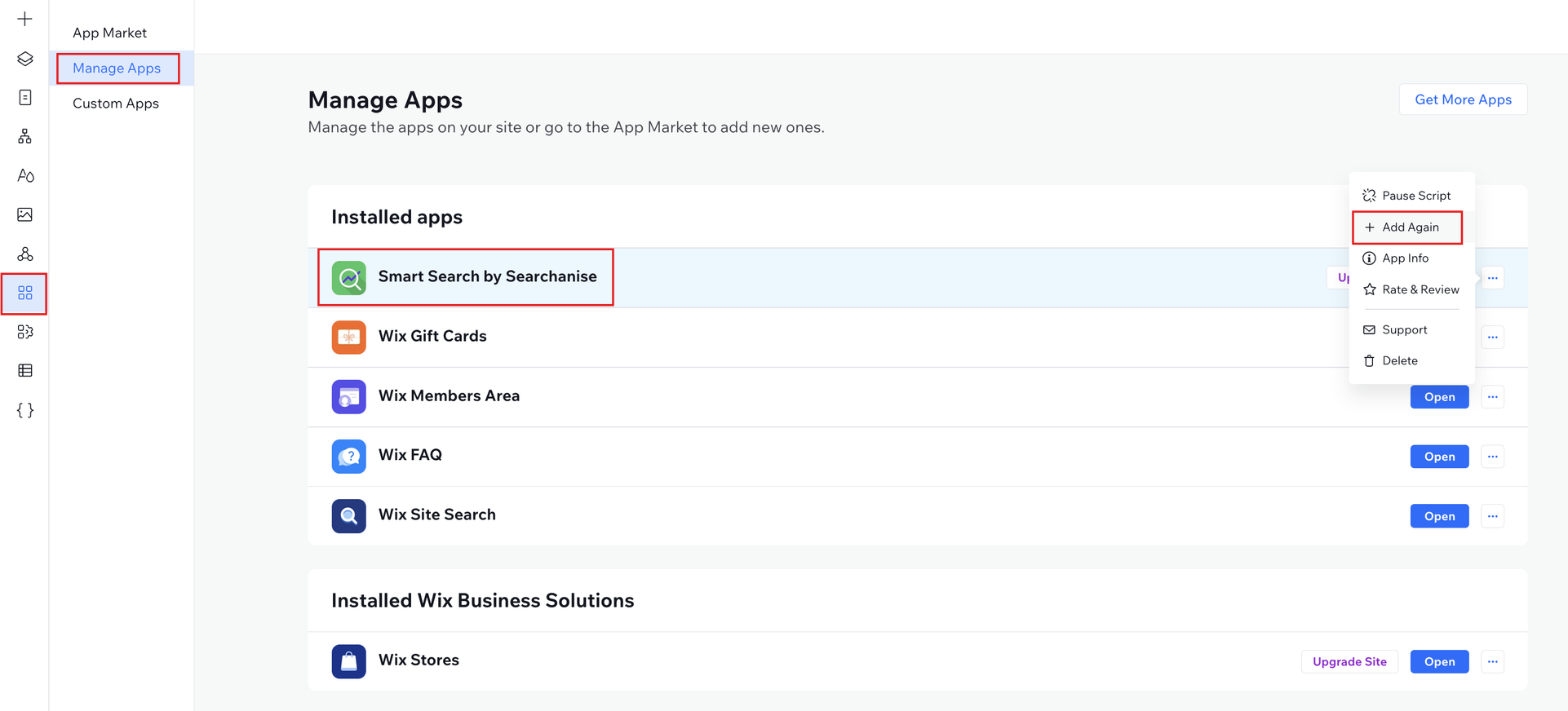Choose Rate & Review menu entry
Image resolution: width=1568 pixels, height=711 pixels.
point(1411,289)
